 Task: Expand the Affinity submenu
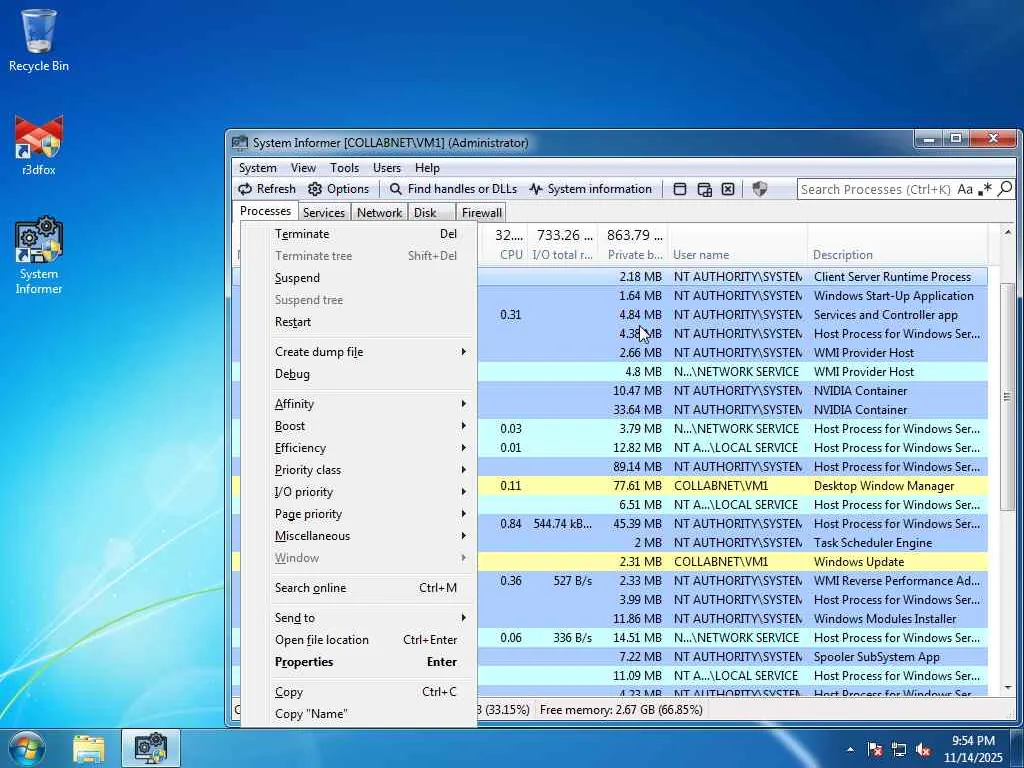(x=359, y=404)
